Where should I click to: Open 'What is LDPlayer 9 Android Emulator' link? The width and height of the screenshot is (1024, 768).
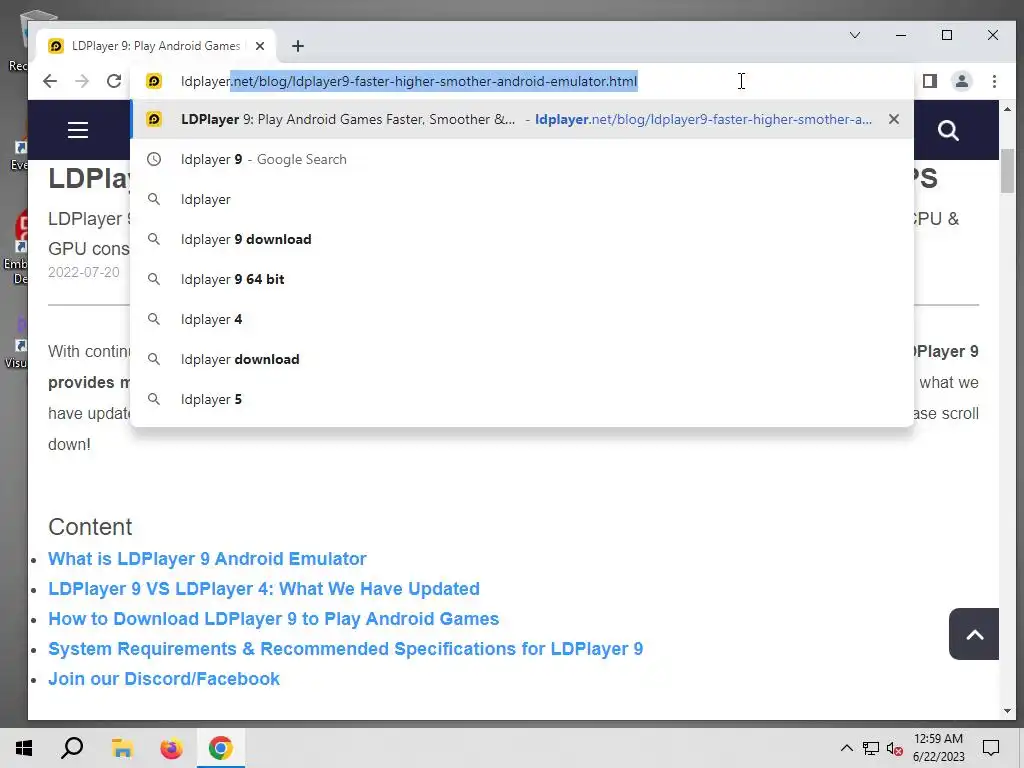[207, 559]
